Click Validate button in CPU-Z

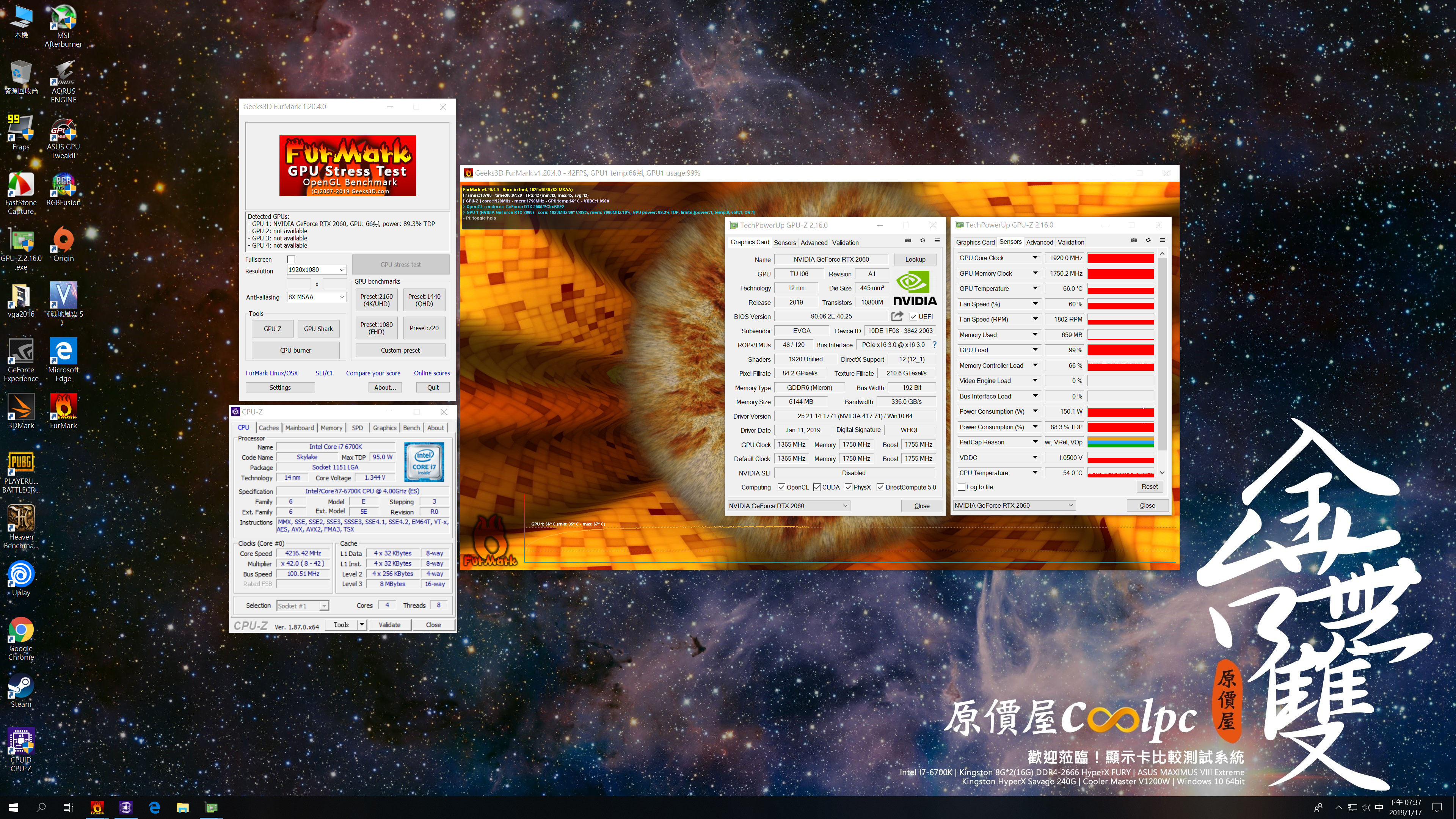click(389, 624)
